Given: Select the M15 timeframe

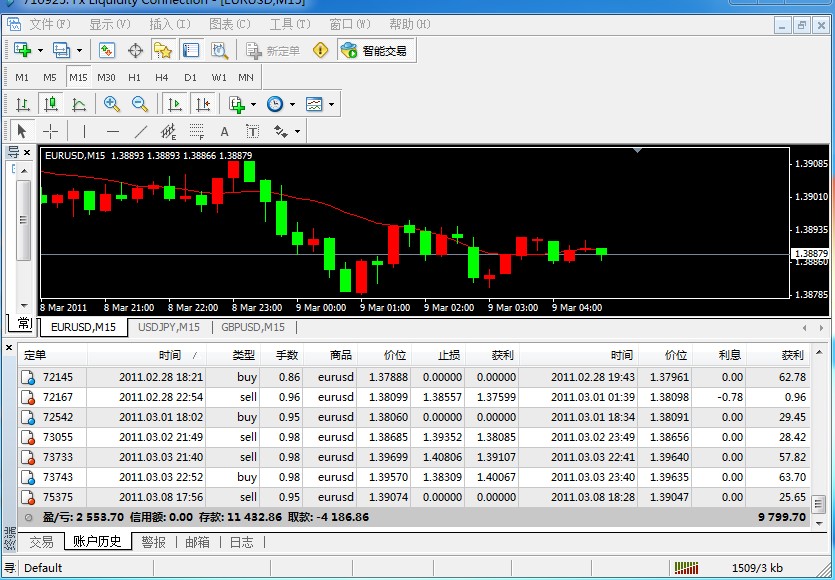Looking at the screenshot, I should pos(78,77).
